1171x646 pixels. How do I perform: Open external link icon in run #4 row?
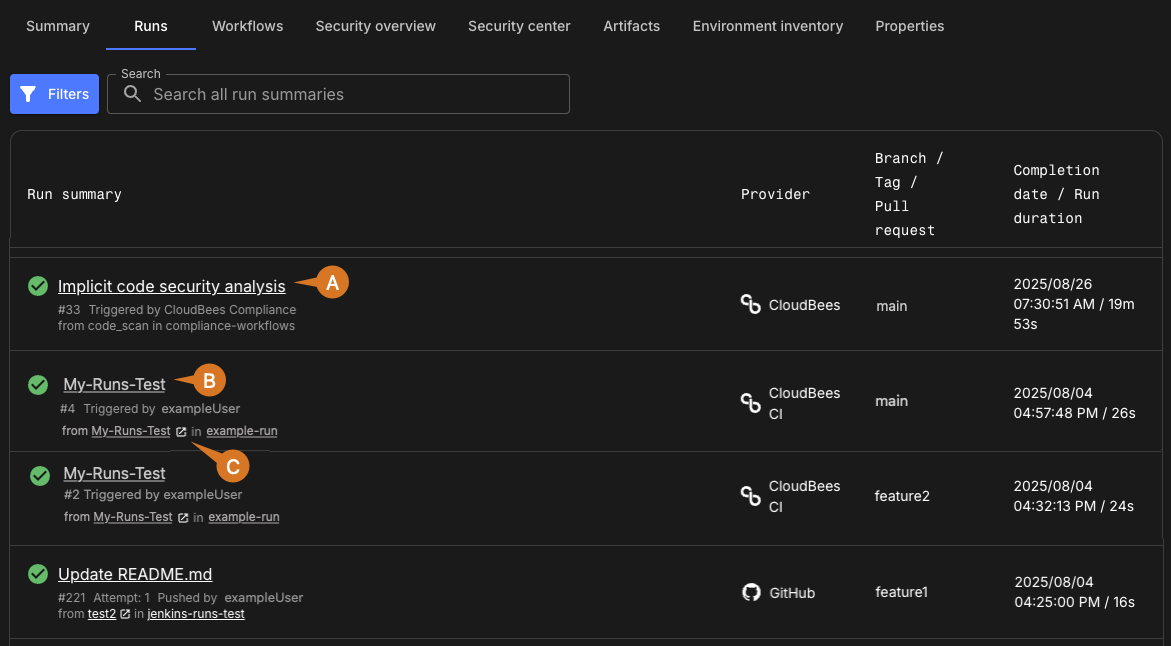pos(181,432)
